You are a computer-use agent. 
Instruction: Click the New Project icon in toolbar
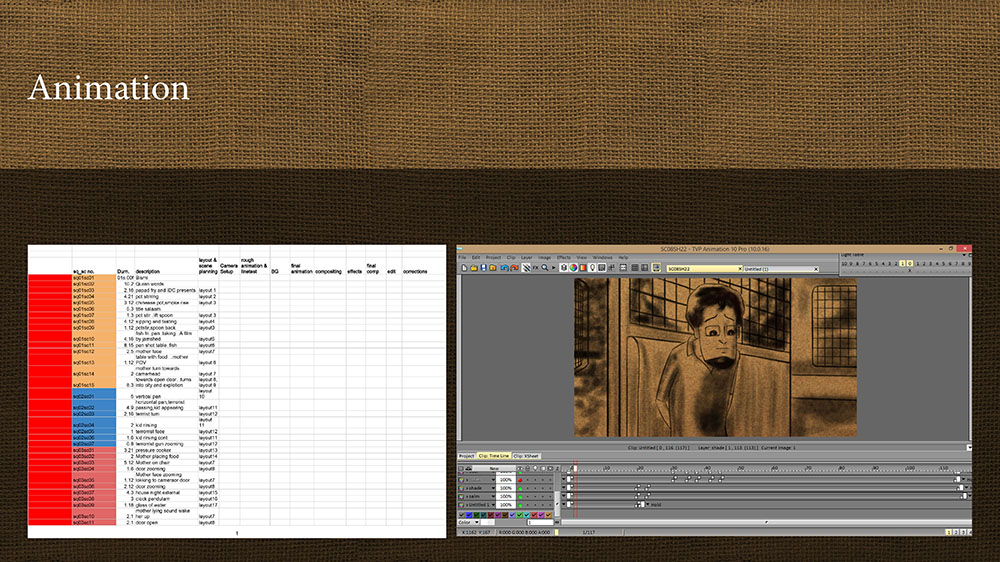click(x=464, y=268)
